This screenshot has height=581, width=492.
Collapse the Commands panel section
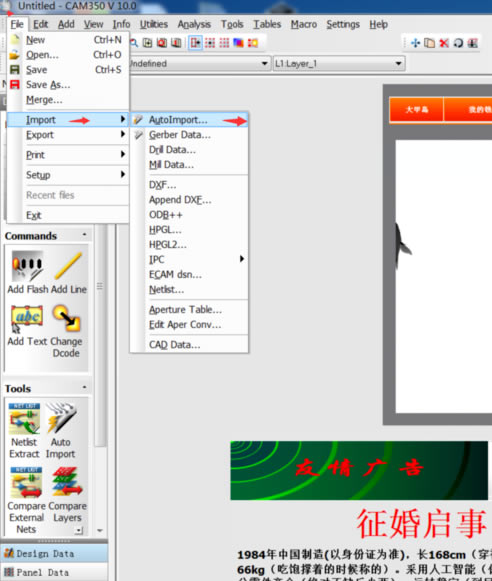(84, 235)
